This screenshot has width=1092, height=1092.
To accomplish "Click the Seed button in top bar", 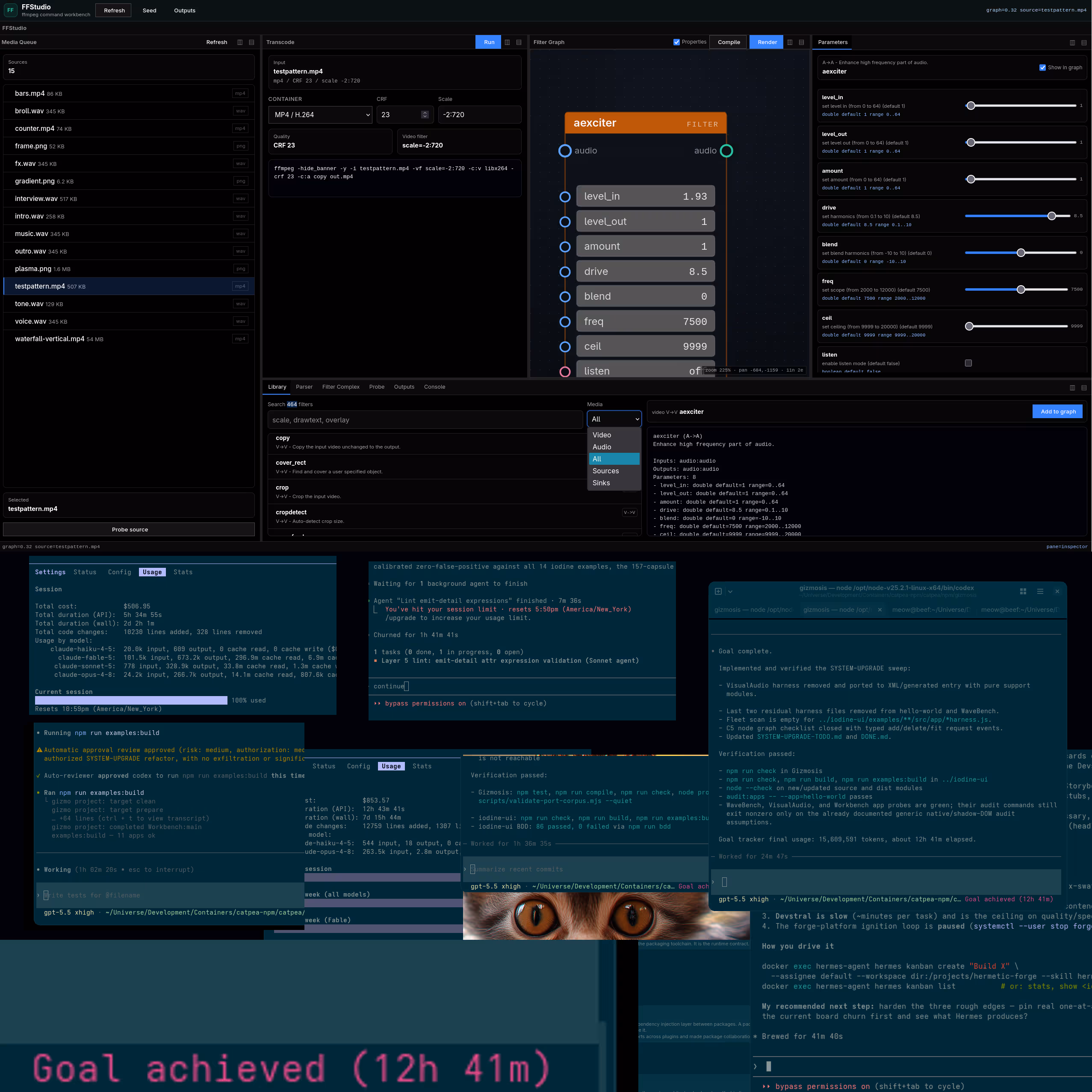I will 149,11.
